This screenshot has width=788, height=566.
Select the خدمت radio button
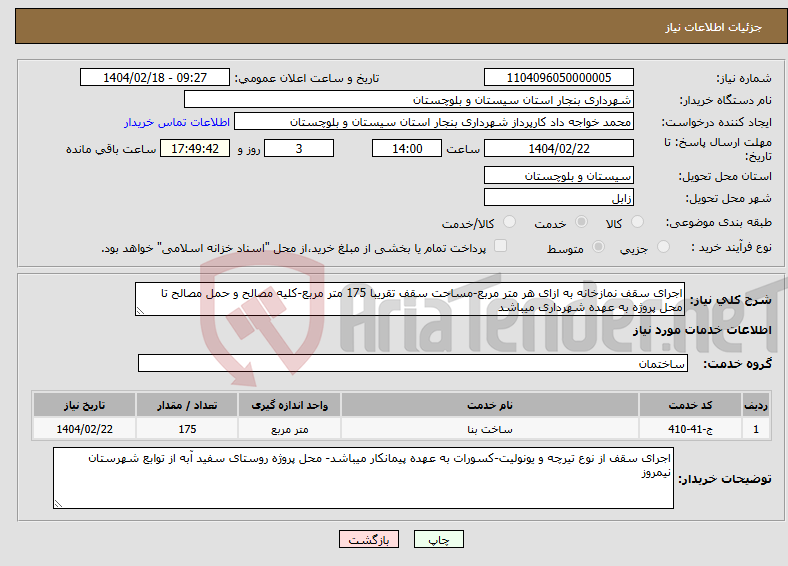pyautogui.click(x=581, y=222)
